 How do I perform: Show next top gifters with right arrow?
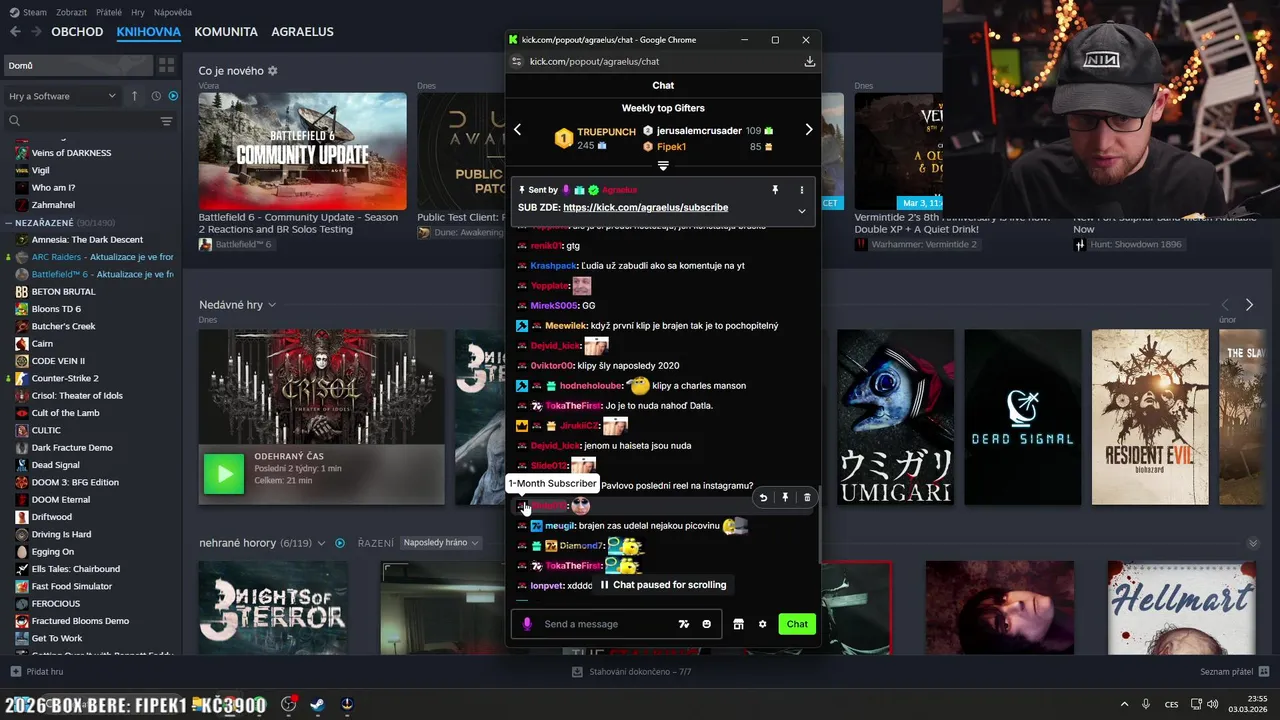click(809, 129)
